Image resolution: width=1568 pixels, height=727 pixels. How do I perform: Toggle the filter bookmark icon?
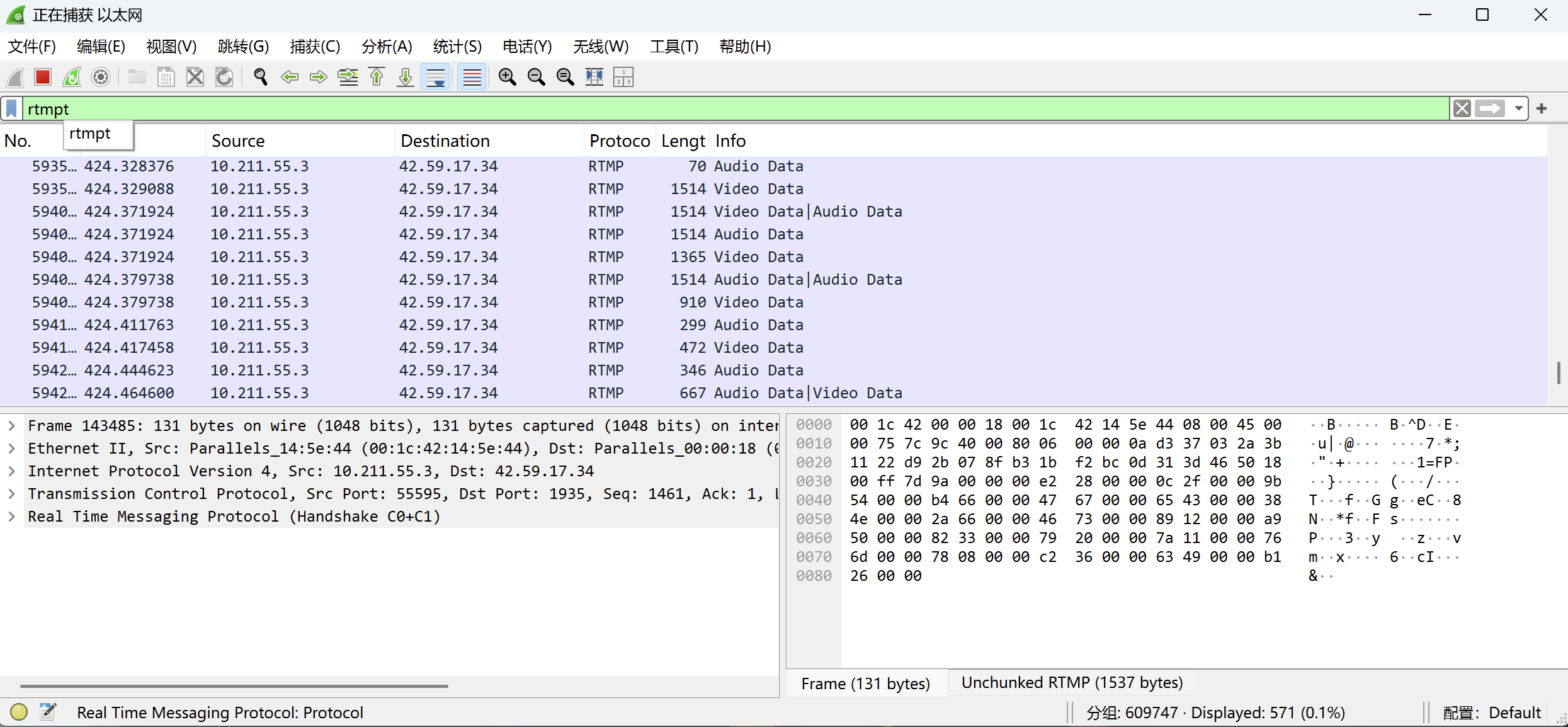click(11, 109)
